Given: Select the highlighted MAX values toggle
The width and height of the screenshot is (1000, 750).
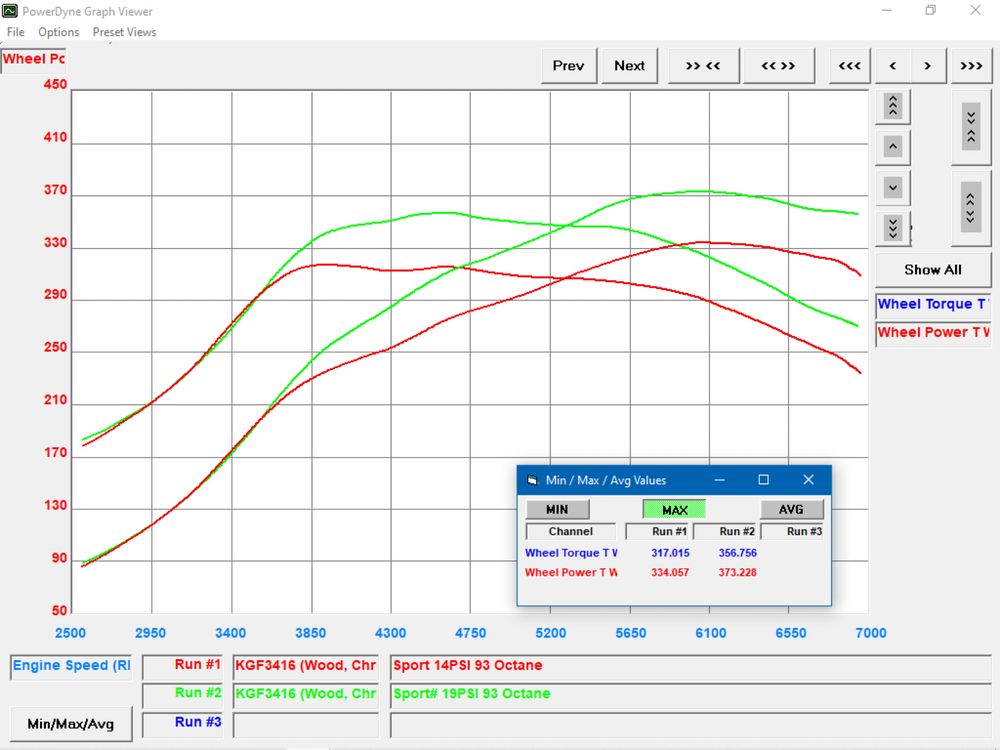Looking at the screenshot, I should coord(674,510).
